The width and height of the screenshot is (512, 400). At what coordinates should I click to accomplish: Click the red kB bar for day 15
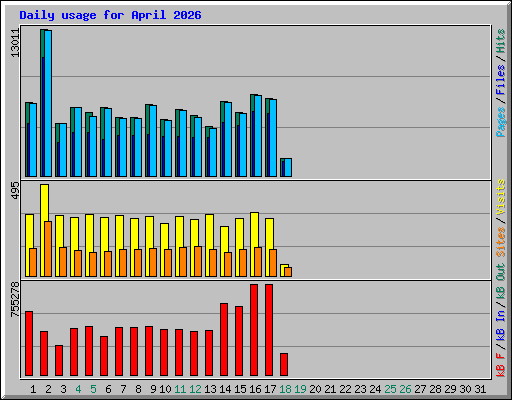point(239,341)
